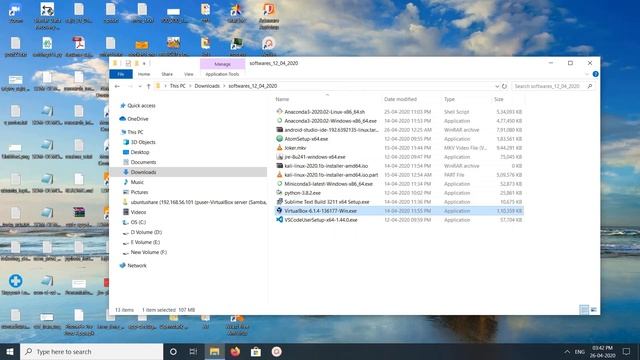Sort files by Name column header
The width and height of the screenshot is (640, 360).
click(x=282, y=99)
